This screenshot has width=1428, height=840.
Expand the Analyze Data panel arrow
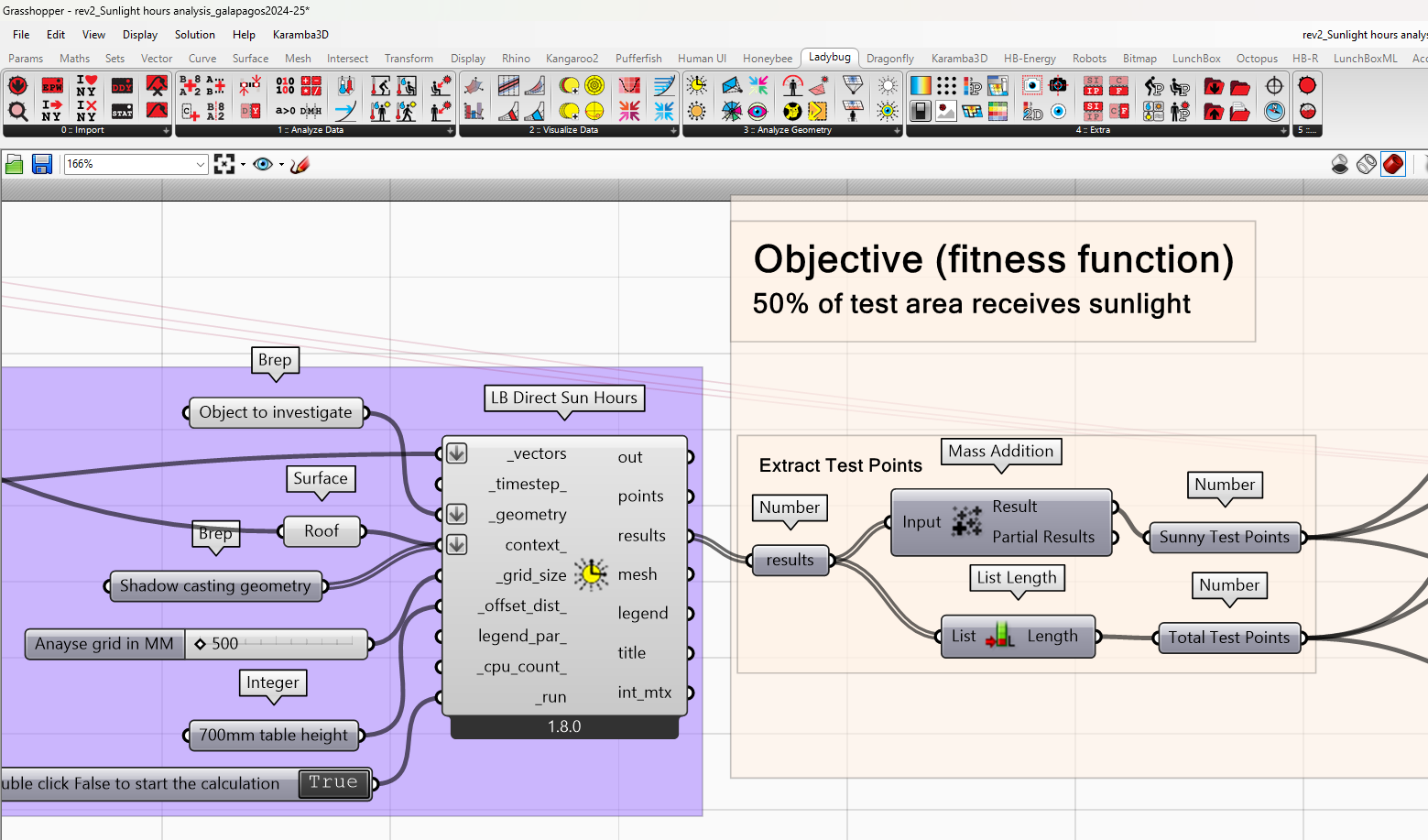(x=450, y=131)
